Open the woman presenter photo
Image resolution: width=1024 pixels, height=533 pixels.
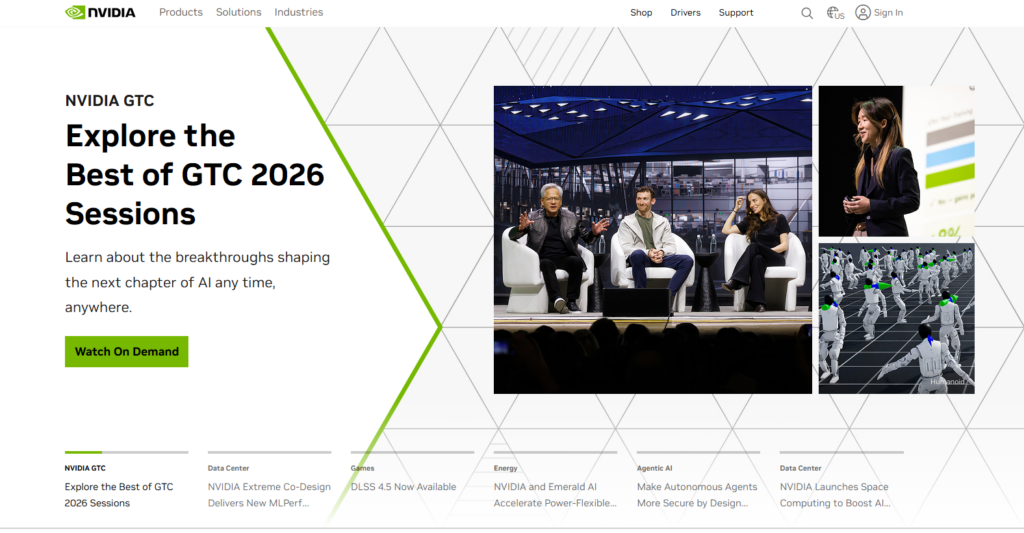click(x=897, y=161)
